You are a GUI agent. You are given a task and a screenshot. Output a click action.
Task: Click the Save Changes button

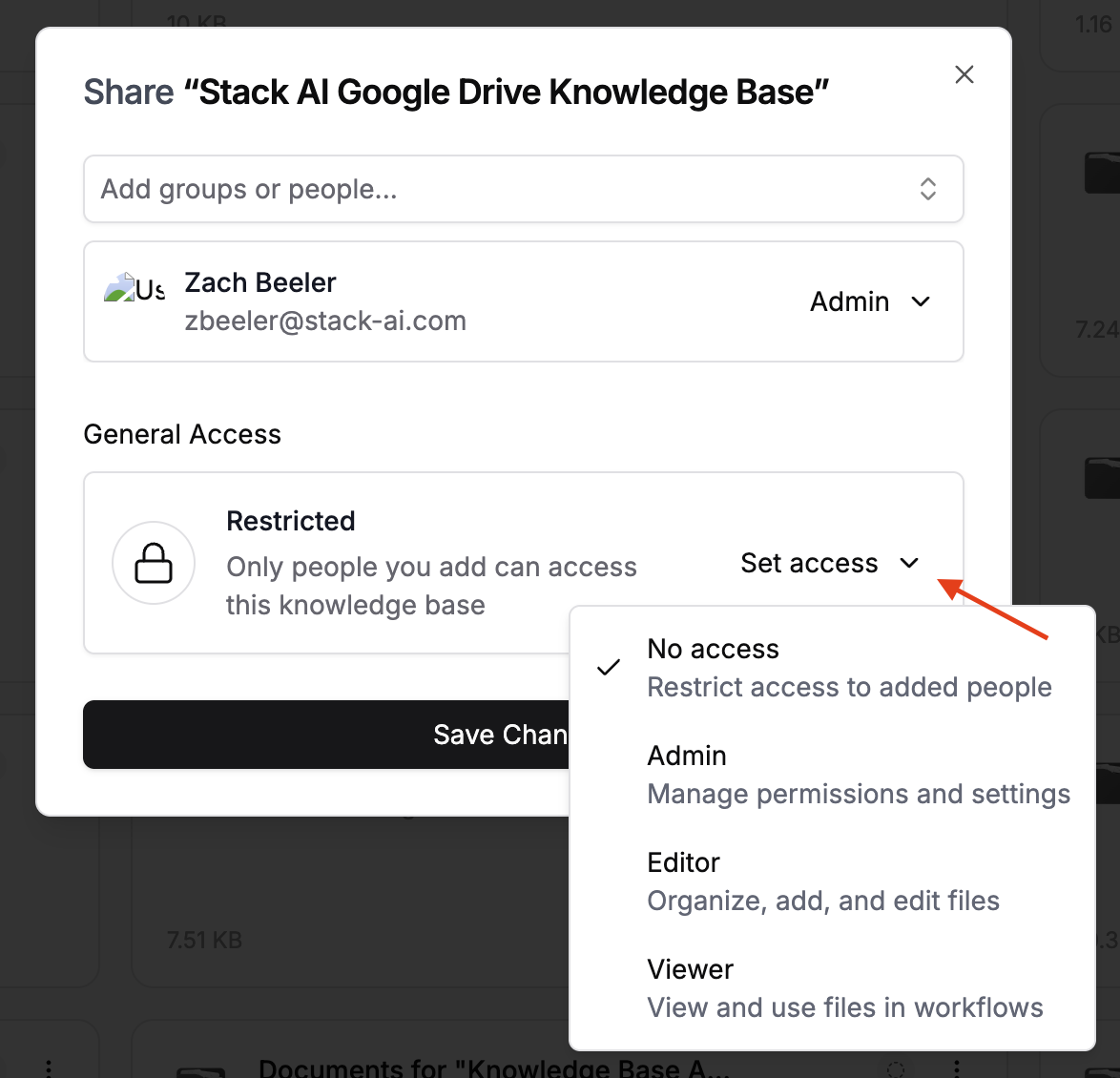point(326,735)
